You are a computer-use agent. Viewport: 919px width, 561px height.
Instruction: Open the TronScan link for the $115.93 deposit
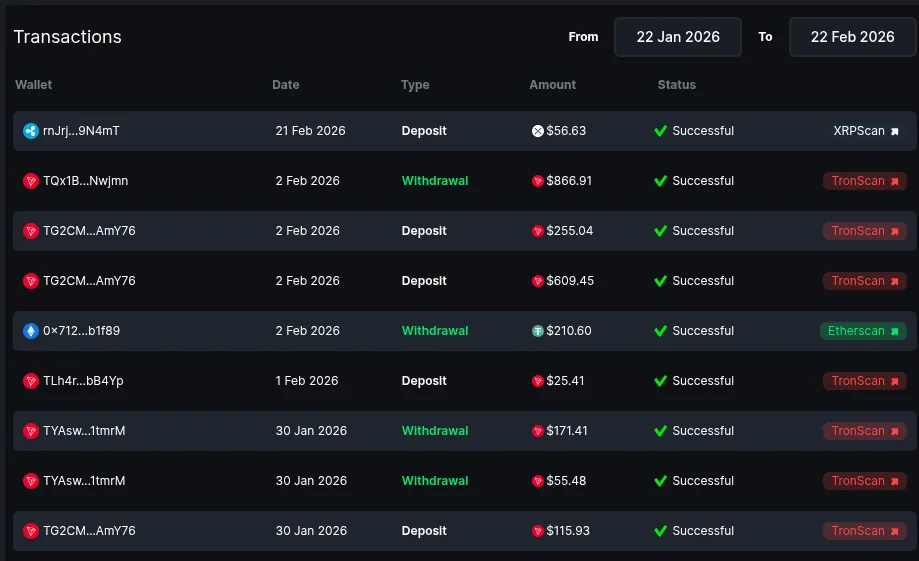click(865, 531)
